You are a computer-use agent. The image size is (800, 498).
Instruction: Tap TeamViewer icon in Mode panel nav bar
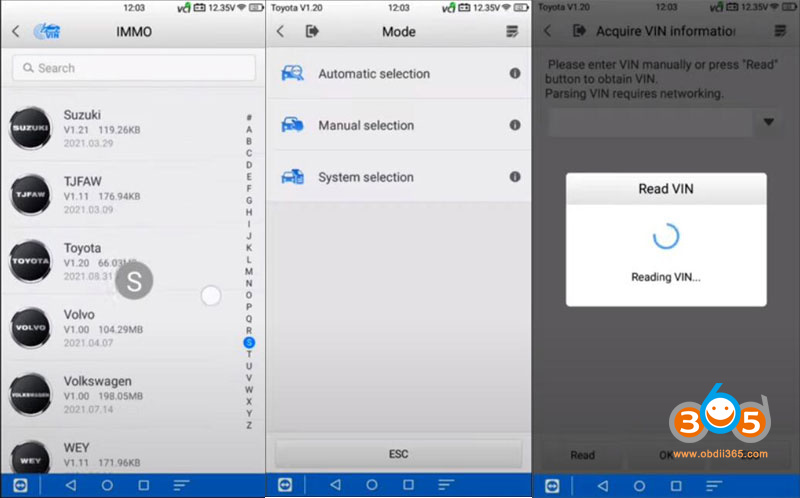pyautogui.click(x=285, y=485)
